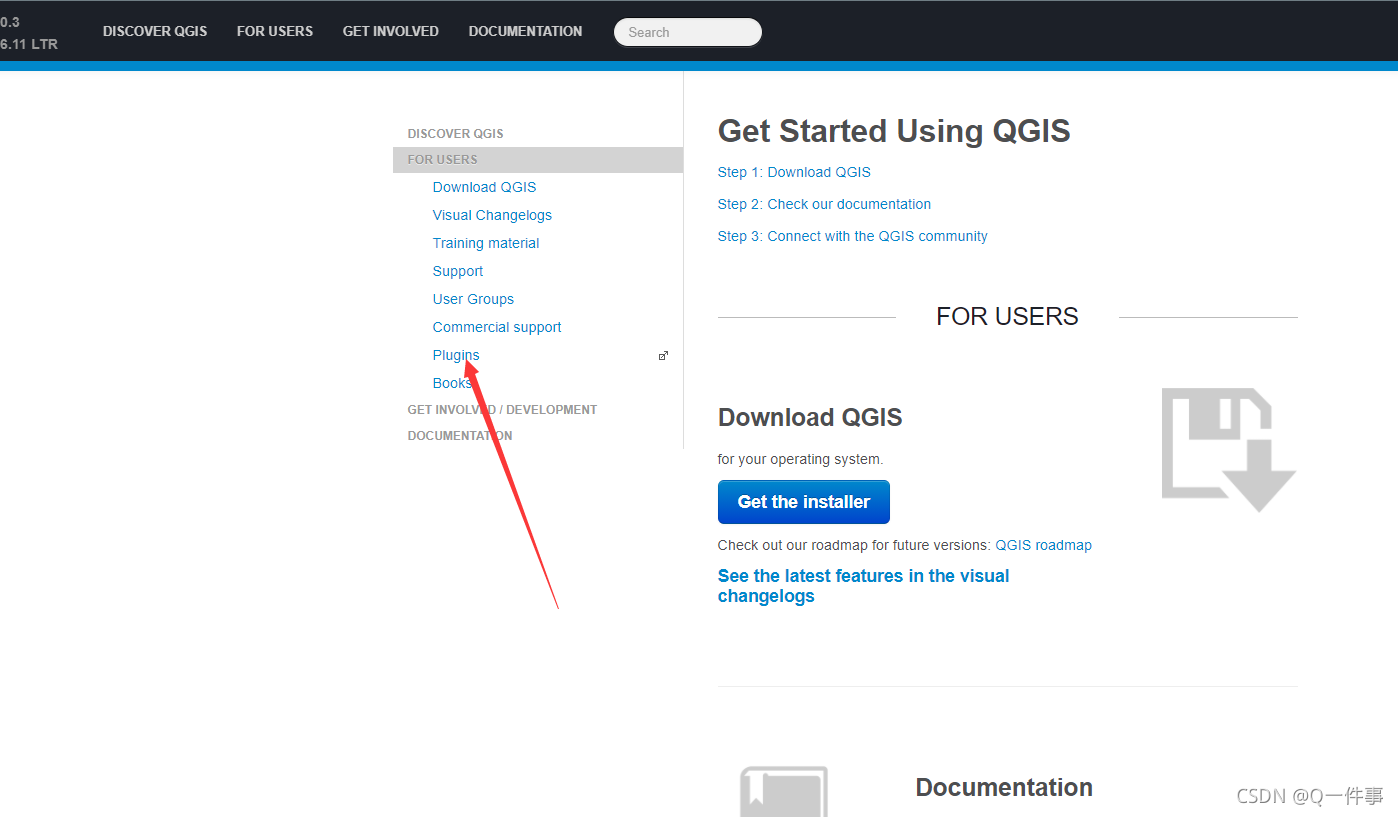Follow Step 2: Check our documentation link
The width and height of the screenshot is (1398, 817).
[x=824, y=204]
